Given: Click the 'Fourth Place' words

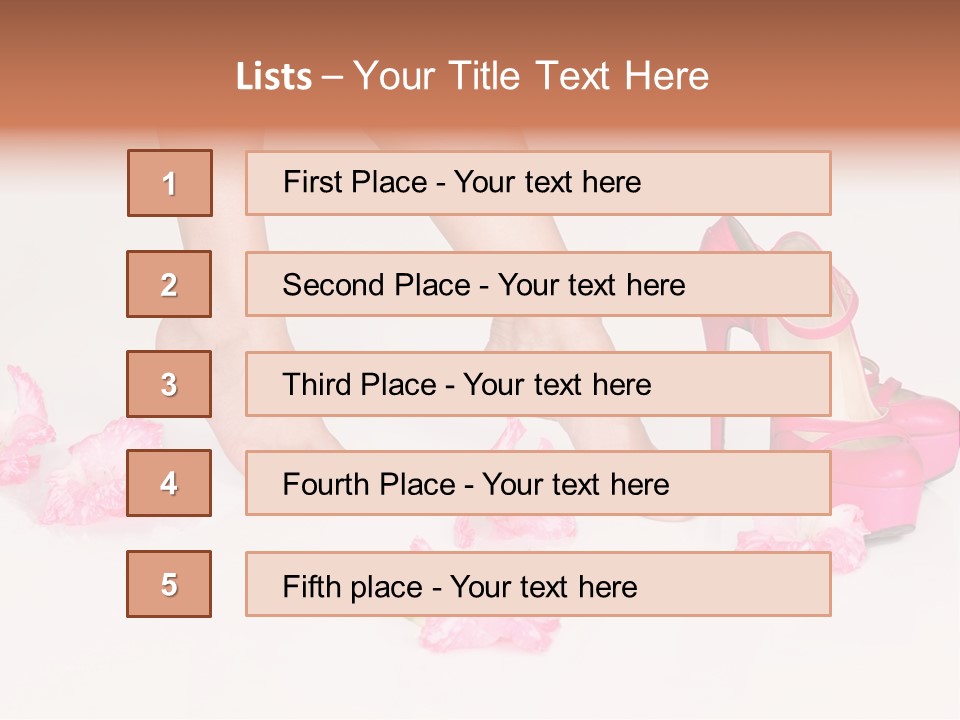Looking at the screenshot, I should click(369, 484).
